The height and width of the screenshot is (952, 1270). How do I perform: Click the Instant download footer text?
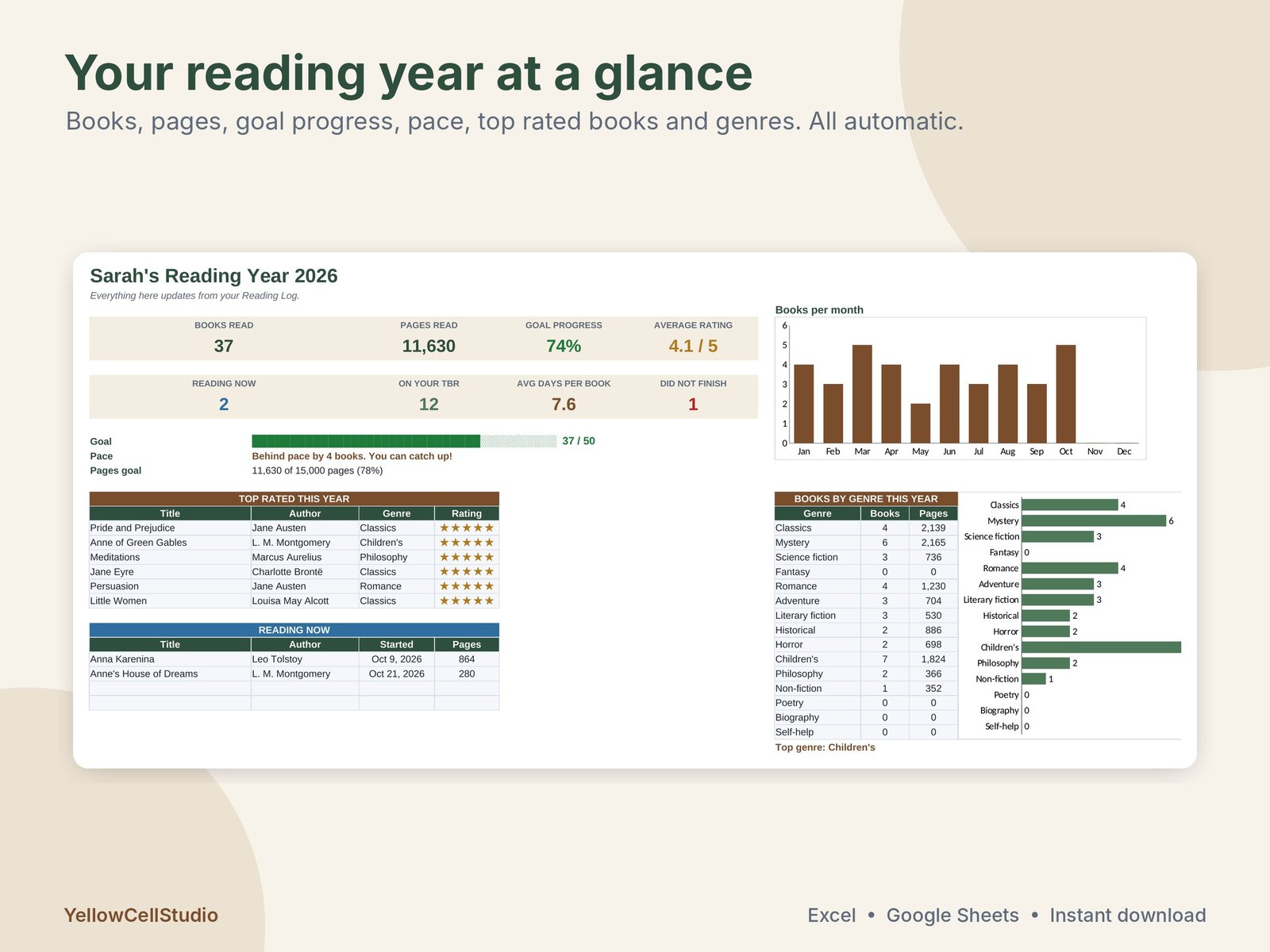(1128, 916)
